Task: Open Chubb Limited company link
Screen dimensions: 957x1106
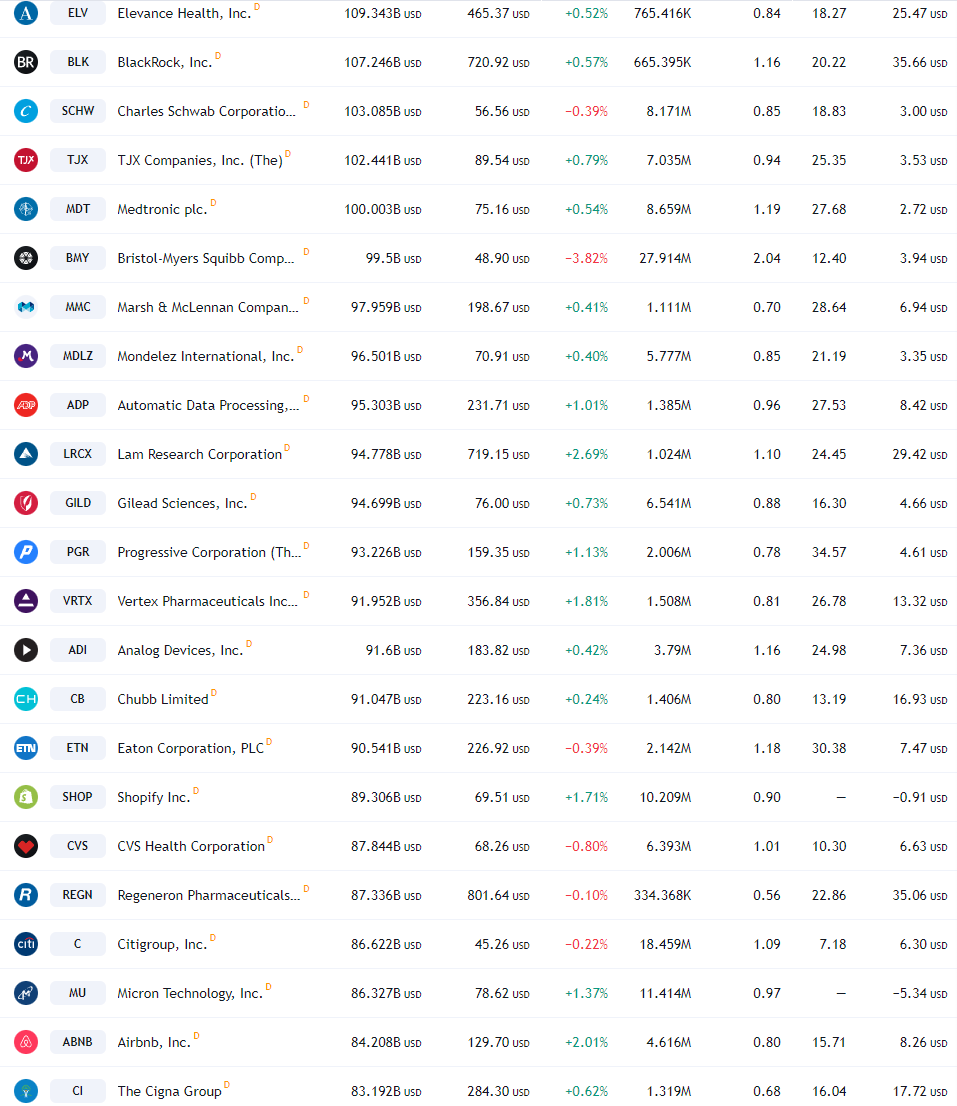Action: (163, 700)
